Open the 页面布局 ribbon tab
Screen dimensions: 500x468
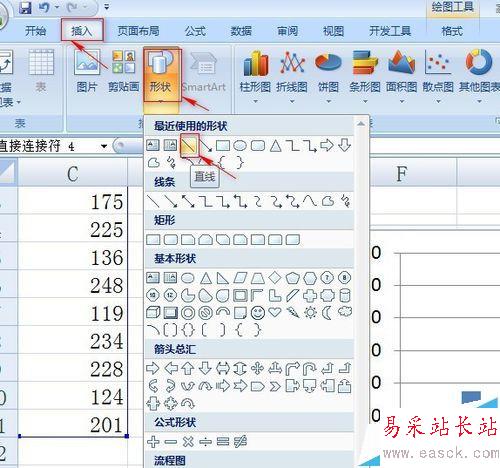(x=138, y=31)
